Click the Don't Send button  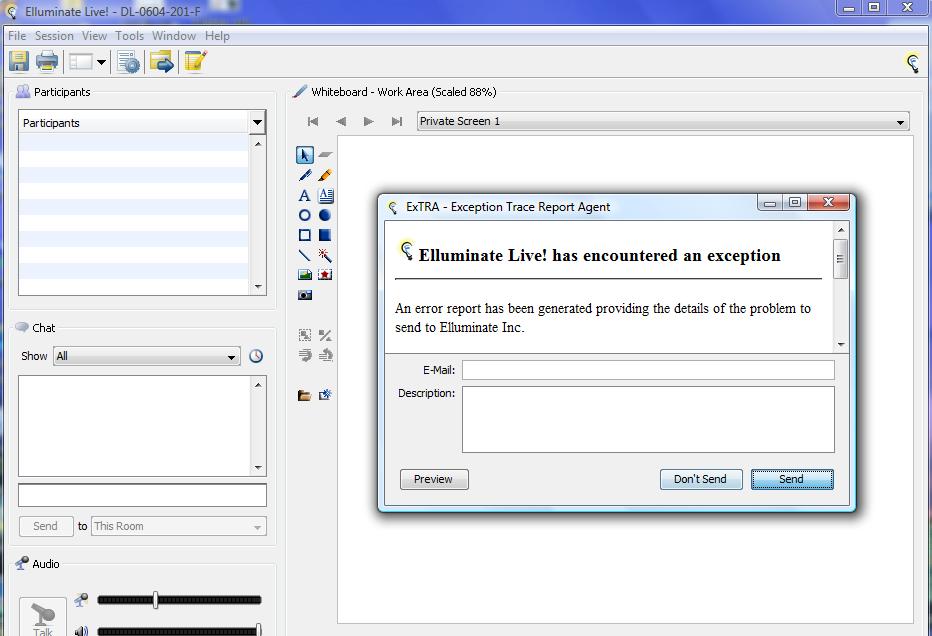point(701,480)
